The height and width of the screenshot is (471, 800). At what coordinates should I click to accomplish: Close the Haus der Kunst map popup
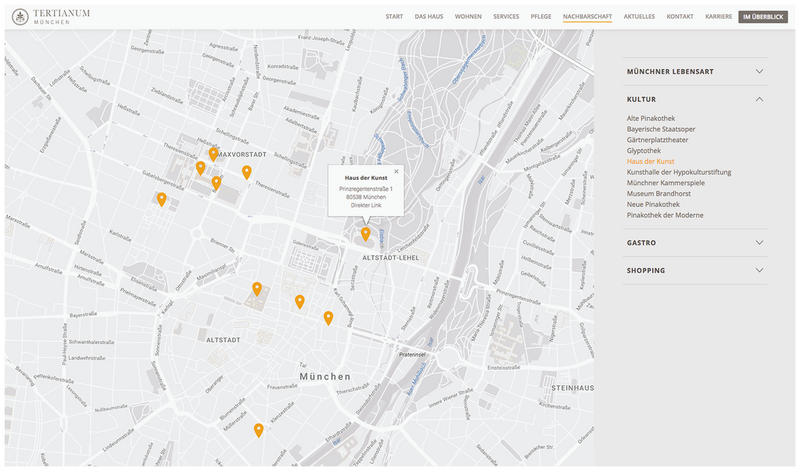point(396,171)
